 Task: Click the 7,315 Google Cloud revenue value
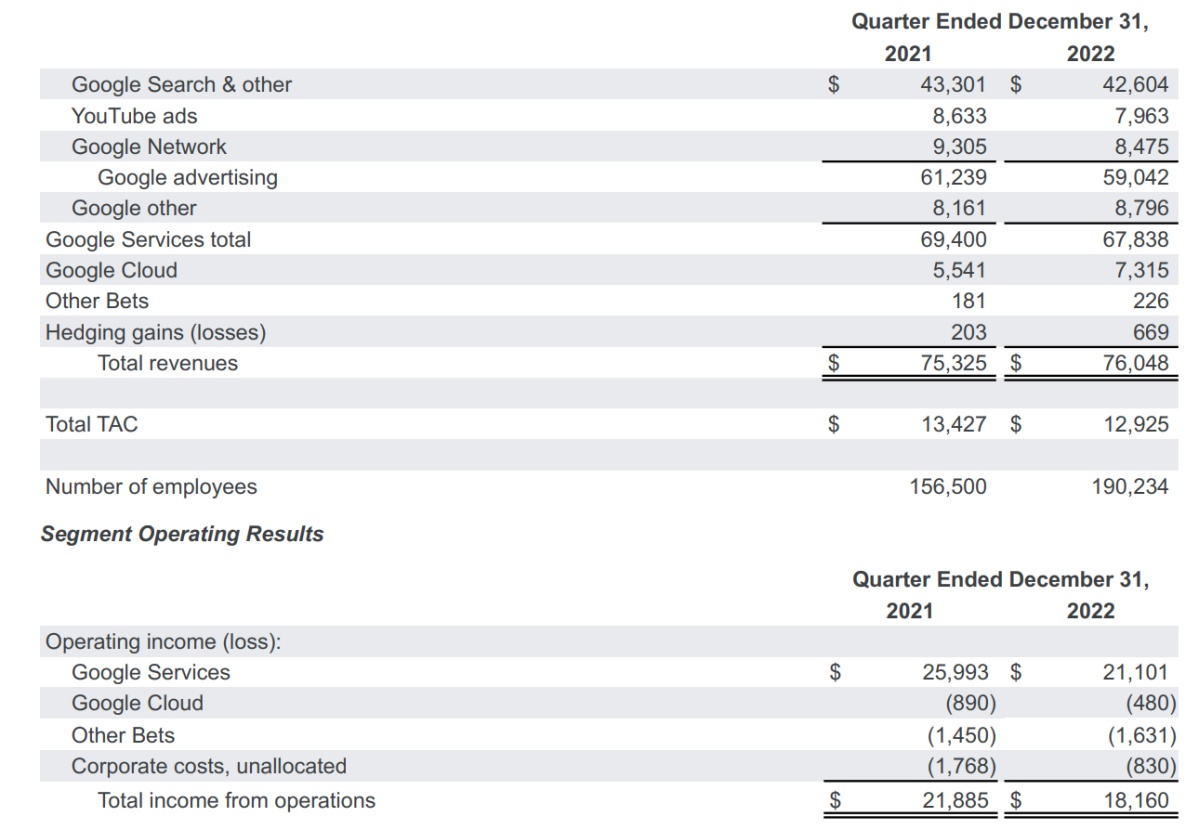click(1142, 270)
